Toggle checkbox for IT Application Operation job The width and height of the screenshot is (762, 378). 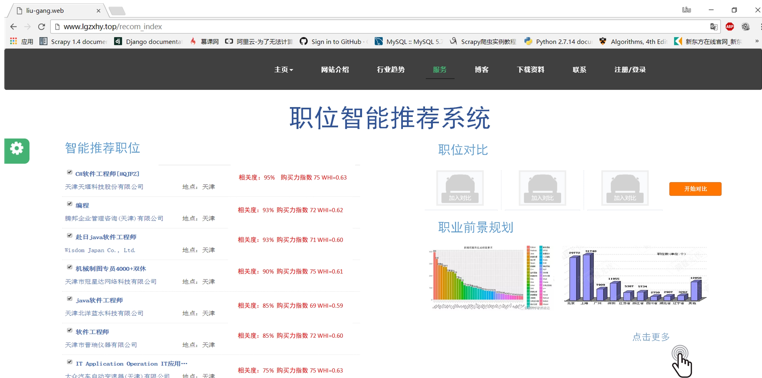tap(69, 362)
